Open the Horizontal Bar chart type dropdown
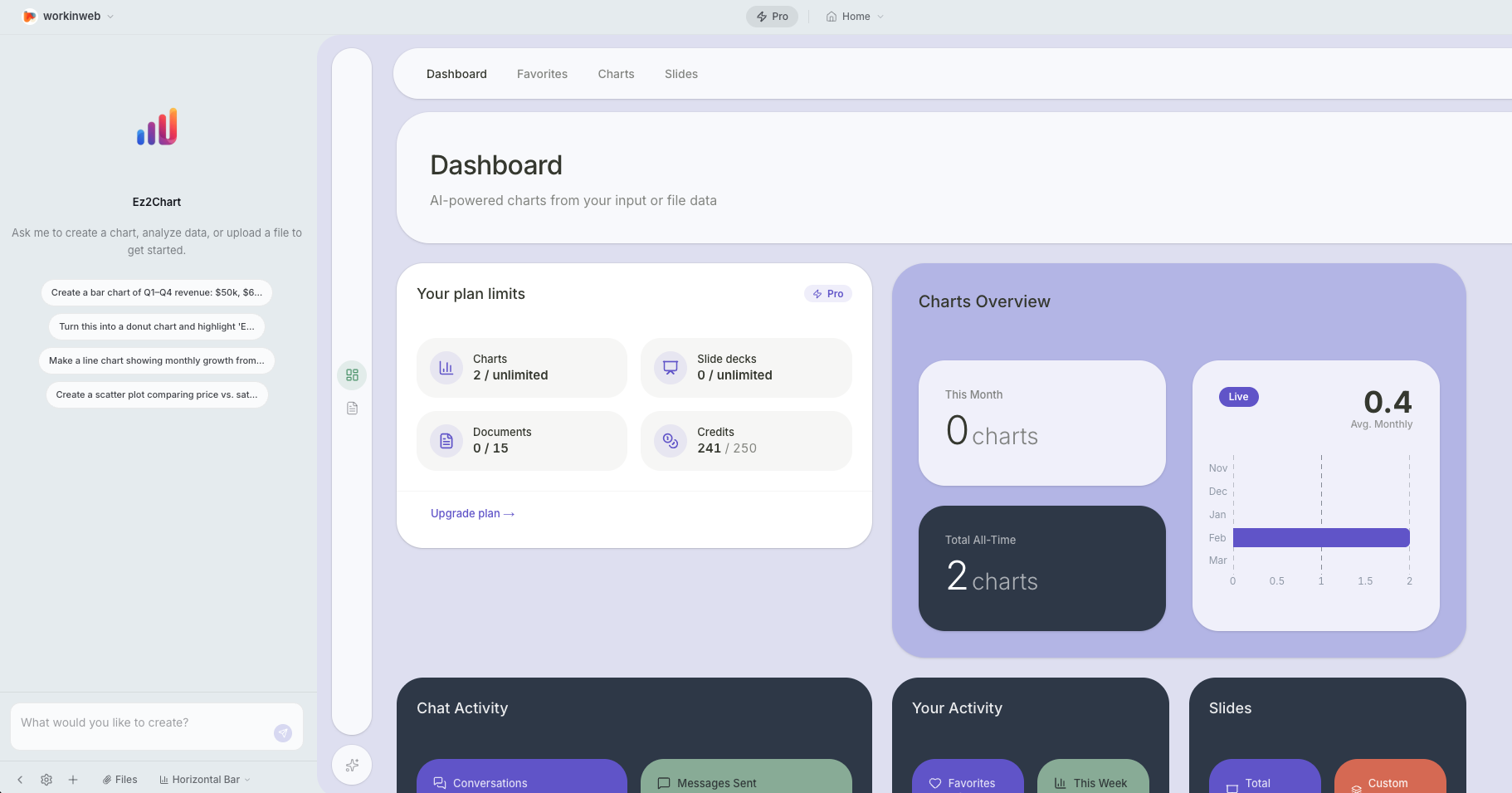Viewport: 1512px width, 793px height. 204,779
